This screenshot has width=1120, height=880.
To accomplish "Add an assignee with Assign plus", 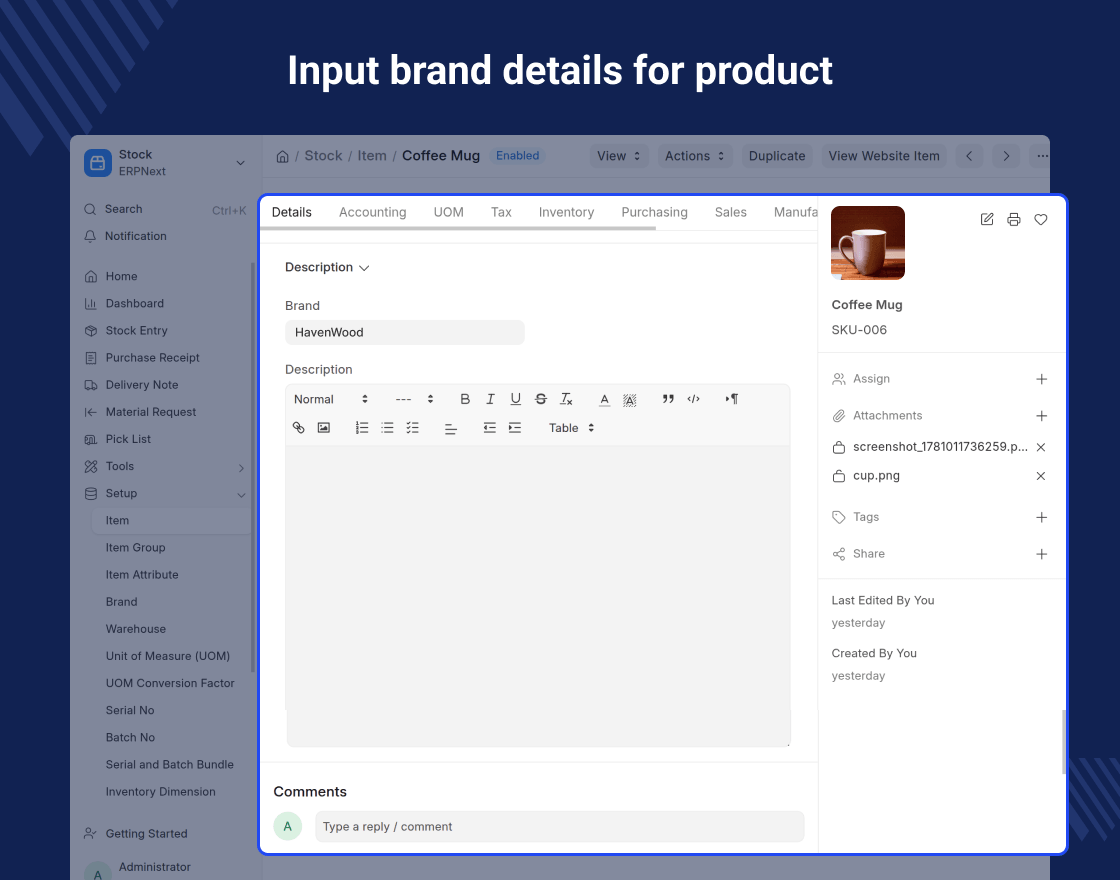I will pos(1041,379).
